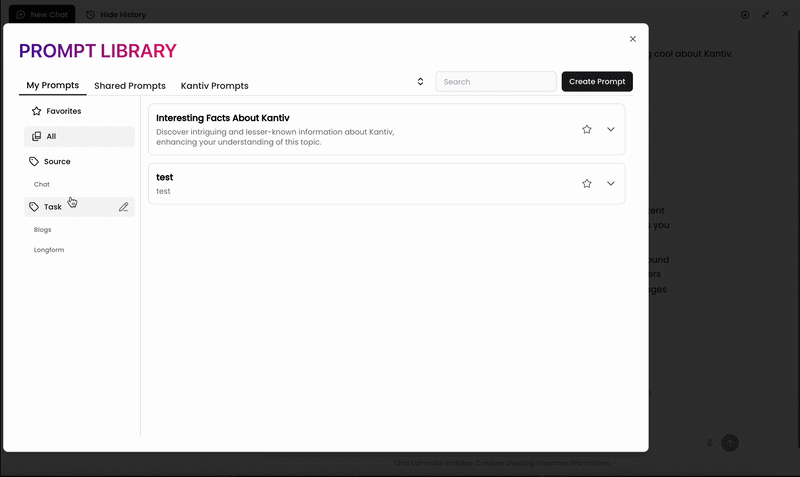Click the Source tag icon
The image size is (800, 477).
pos(34,161)
